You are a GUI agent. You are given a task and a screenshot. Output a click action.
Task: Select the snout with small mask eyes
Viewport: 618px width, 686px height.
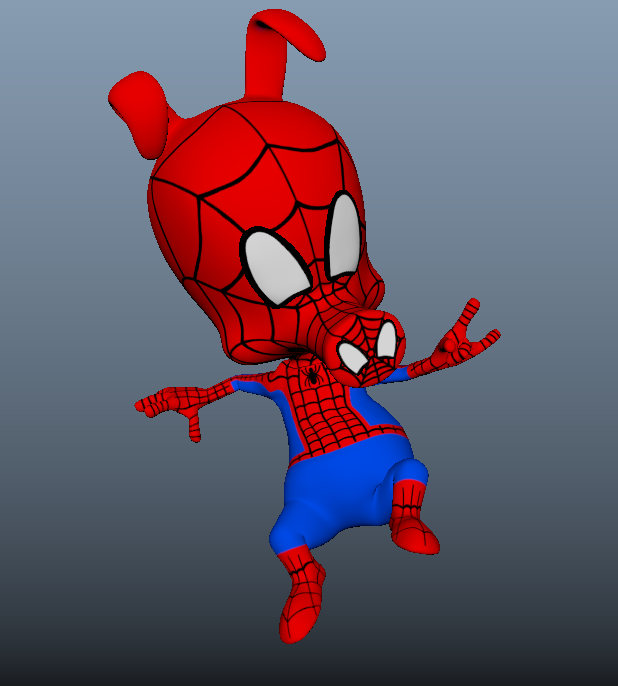[365, 346]
